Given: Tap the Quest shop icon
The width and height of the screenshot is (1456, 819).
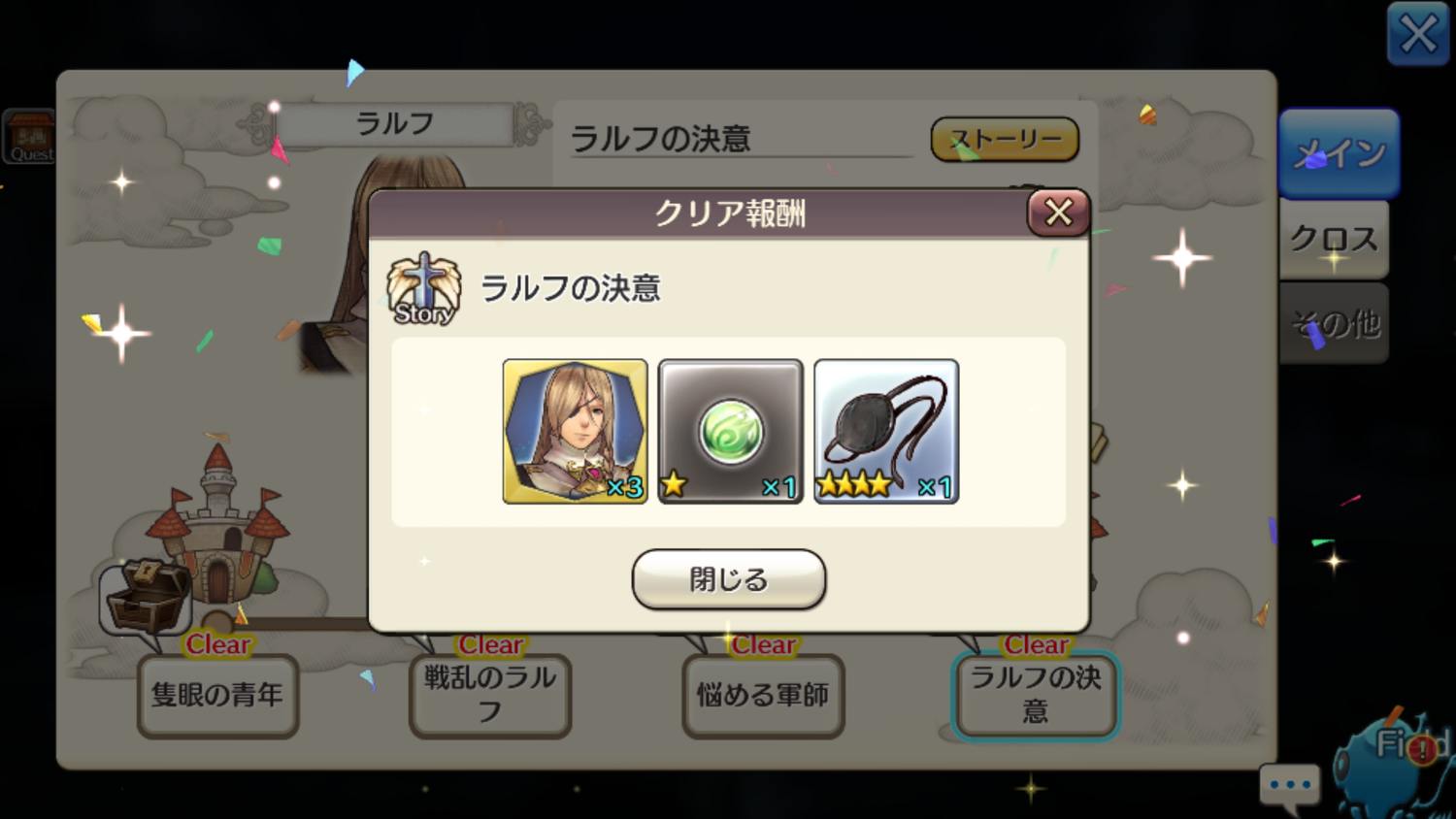Looking at the screenshot, I should pos(29,136).
